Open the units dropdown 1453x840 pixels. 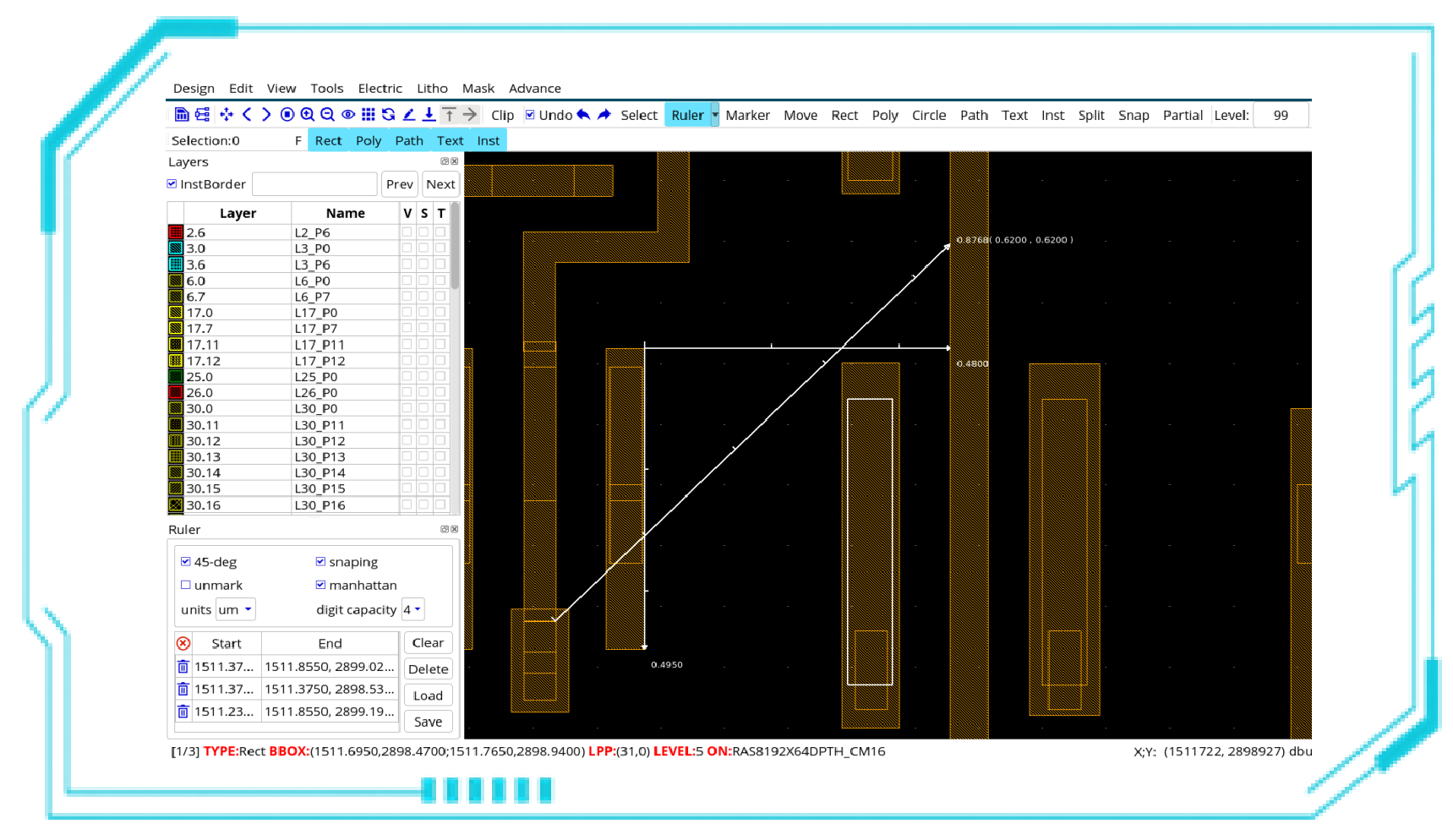[x=236, y=609]
